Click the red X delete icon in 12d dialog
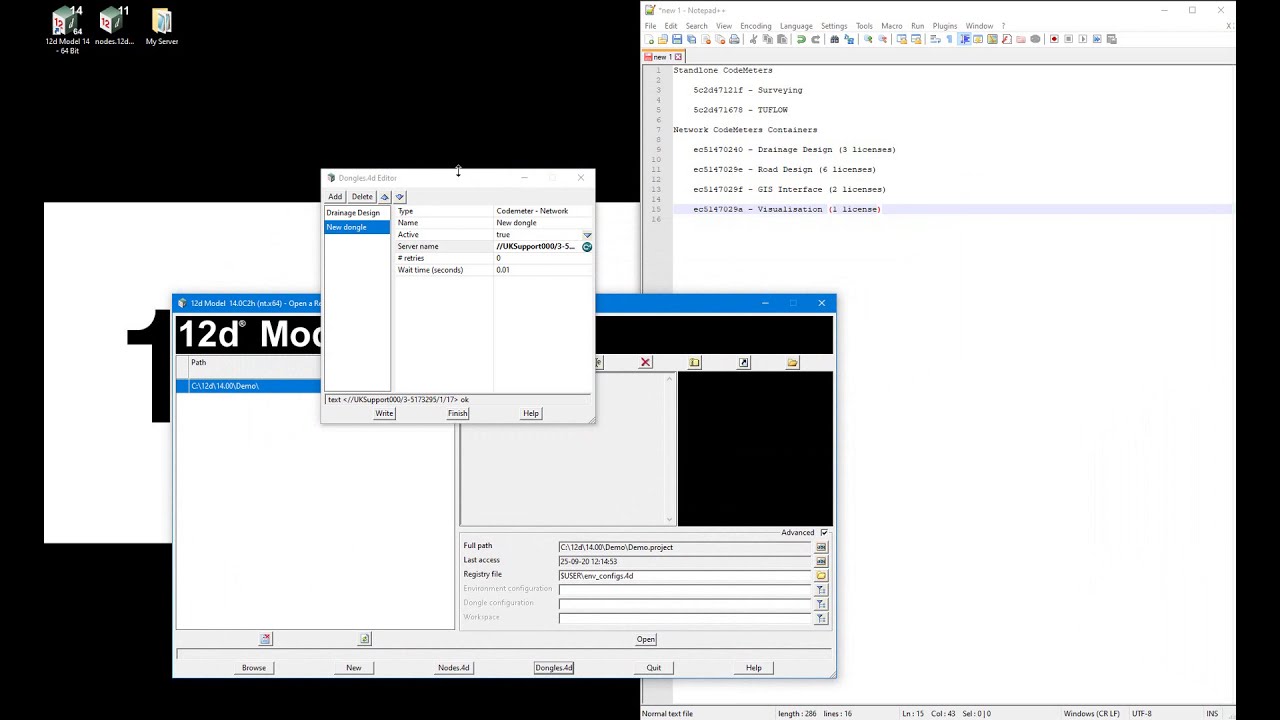This screenshot has width=1280, height=720. point(646,362)
